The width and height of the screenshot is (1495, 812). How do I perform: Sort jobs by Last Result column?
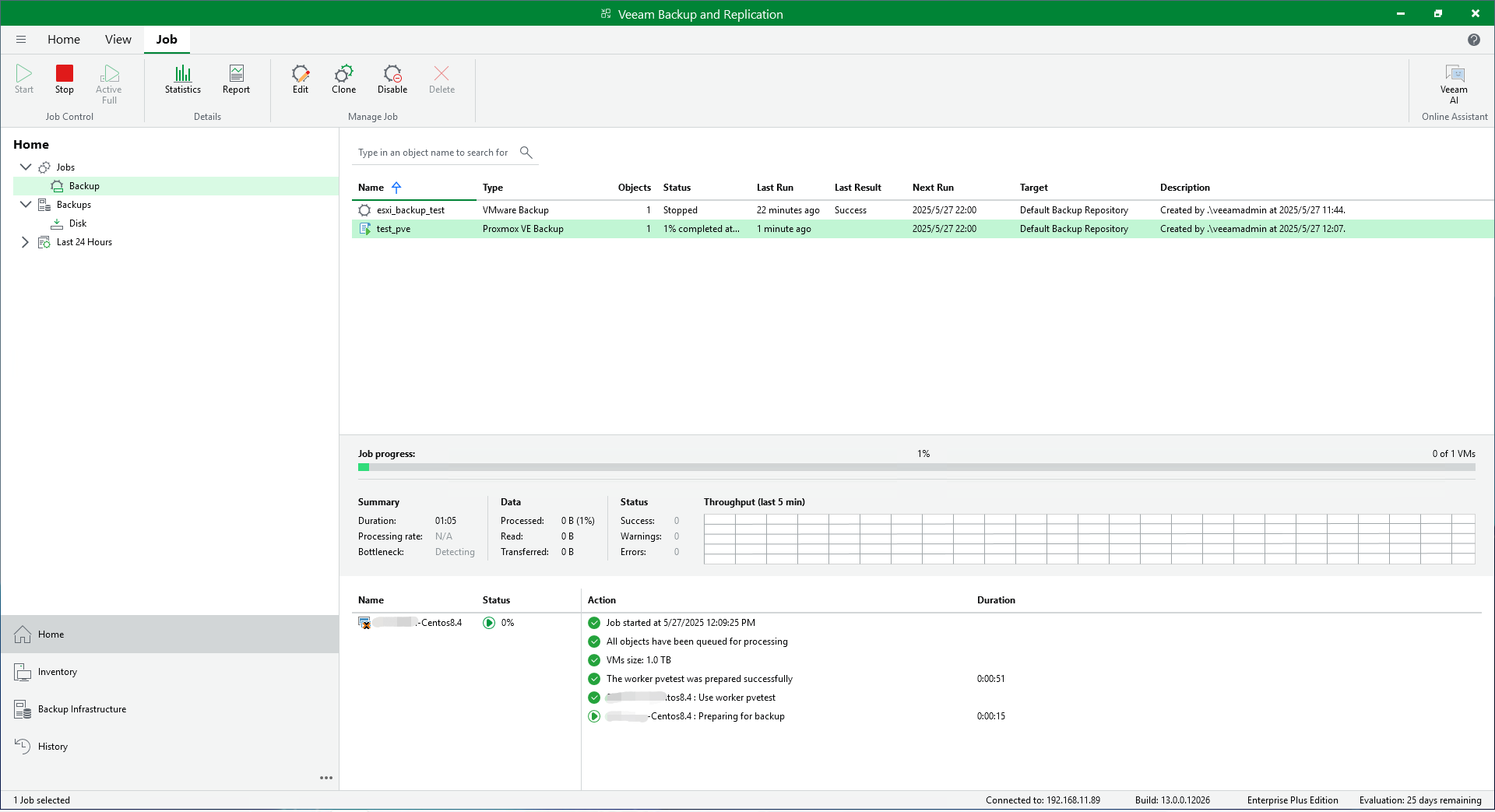click(858, 188)
